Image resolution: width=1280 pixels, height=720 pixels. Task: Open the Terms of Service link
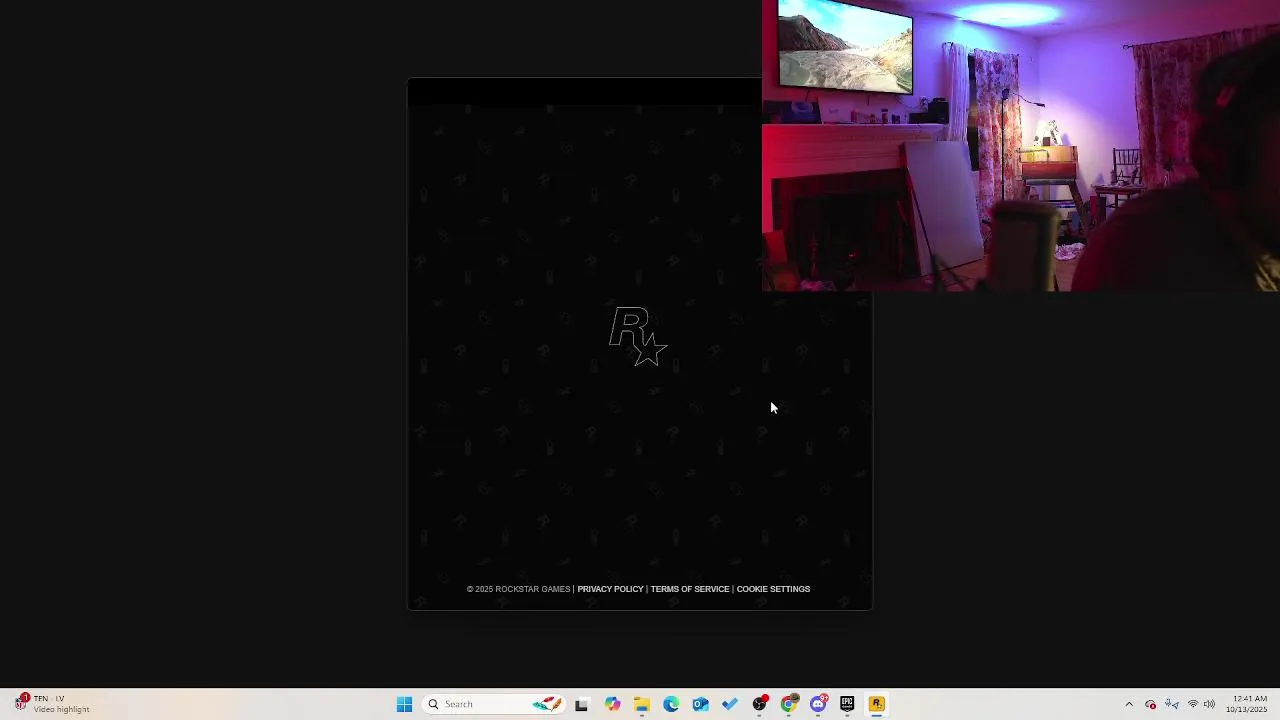[x=690, y=589]
